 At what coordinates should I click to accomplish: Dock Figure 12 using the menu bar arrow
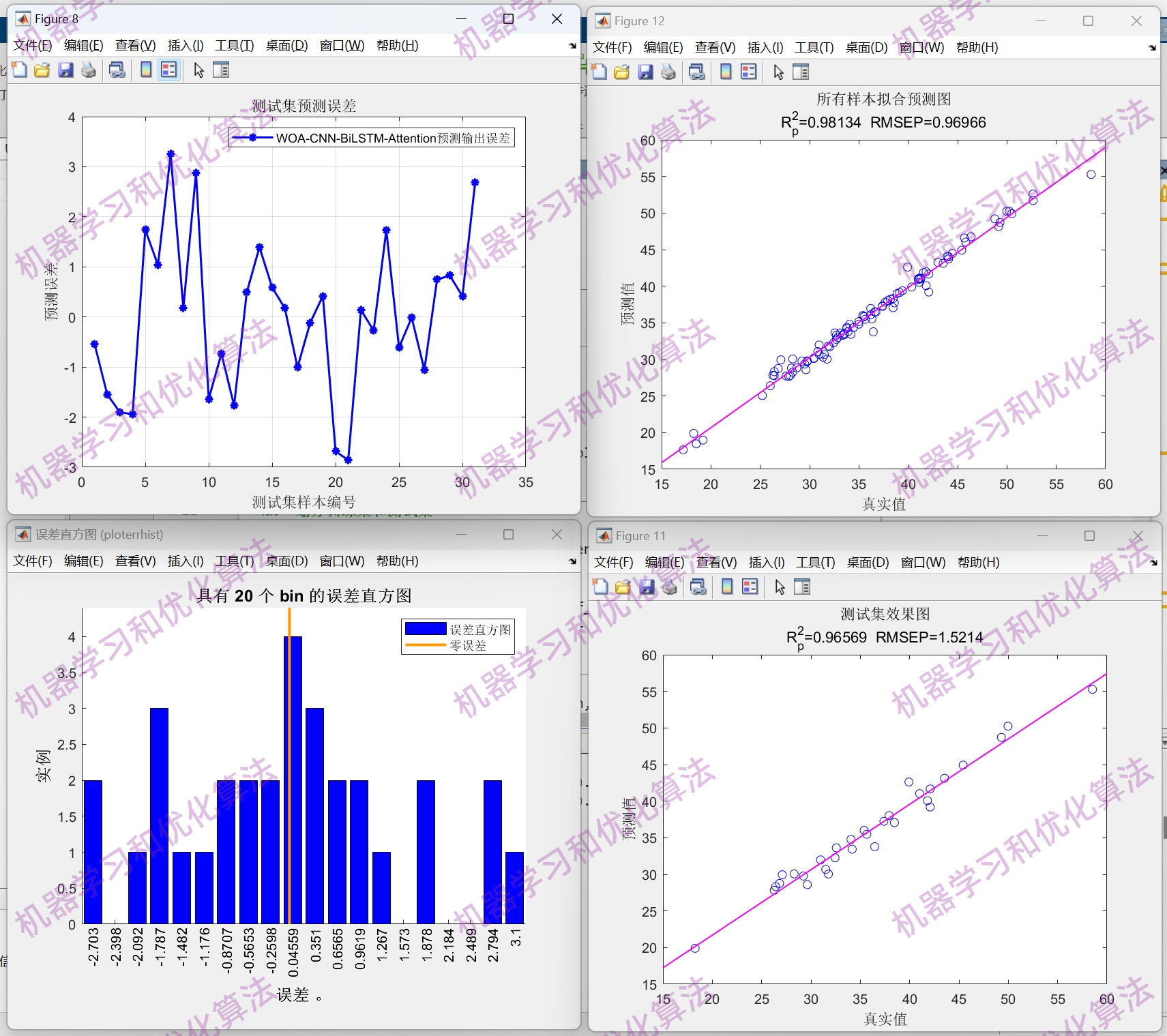tap(1152, 48)
